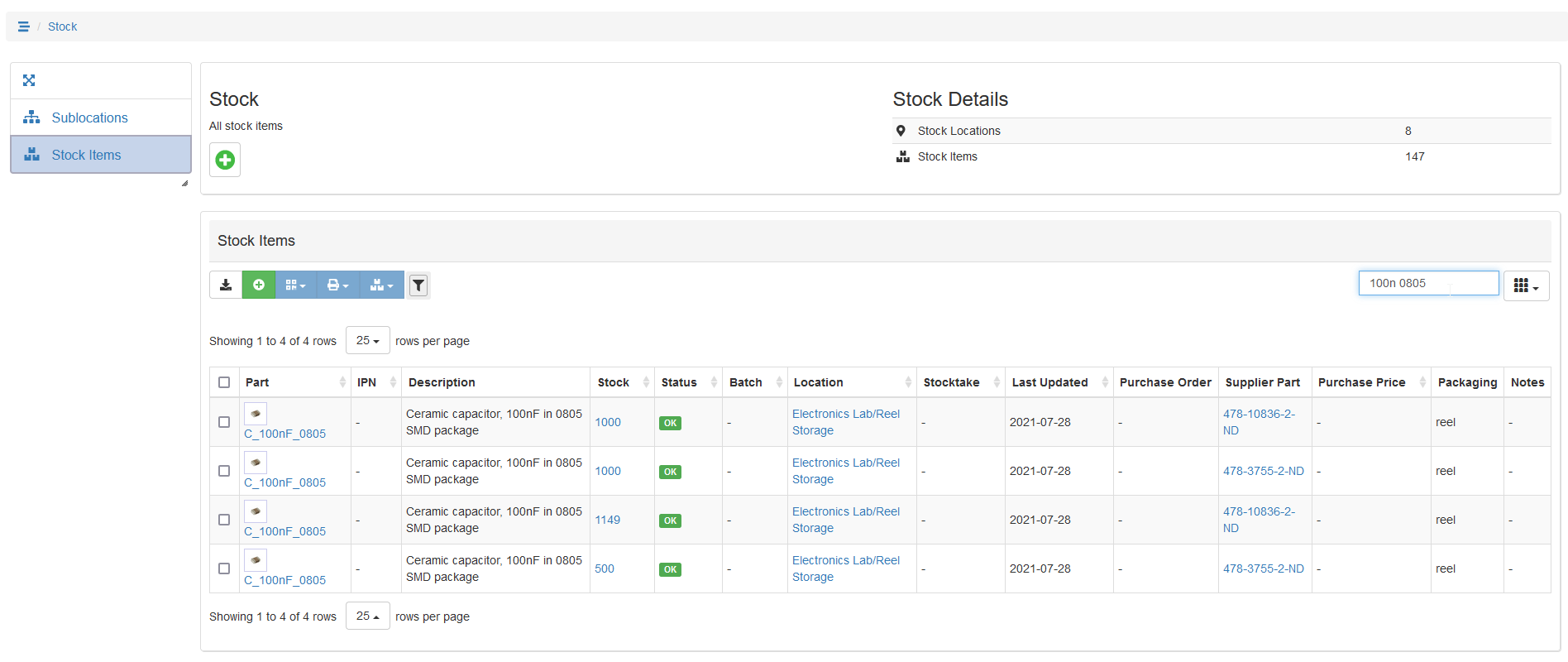Open the barcode actions dropdown

(295, 285)
